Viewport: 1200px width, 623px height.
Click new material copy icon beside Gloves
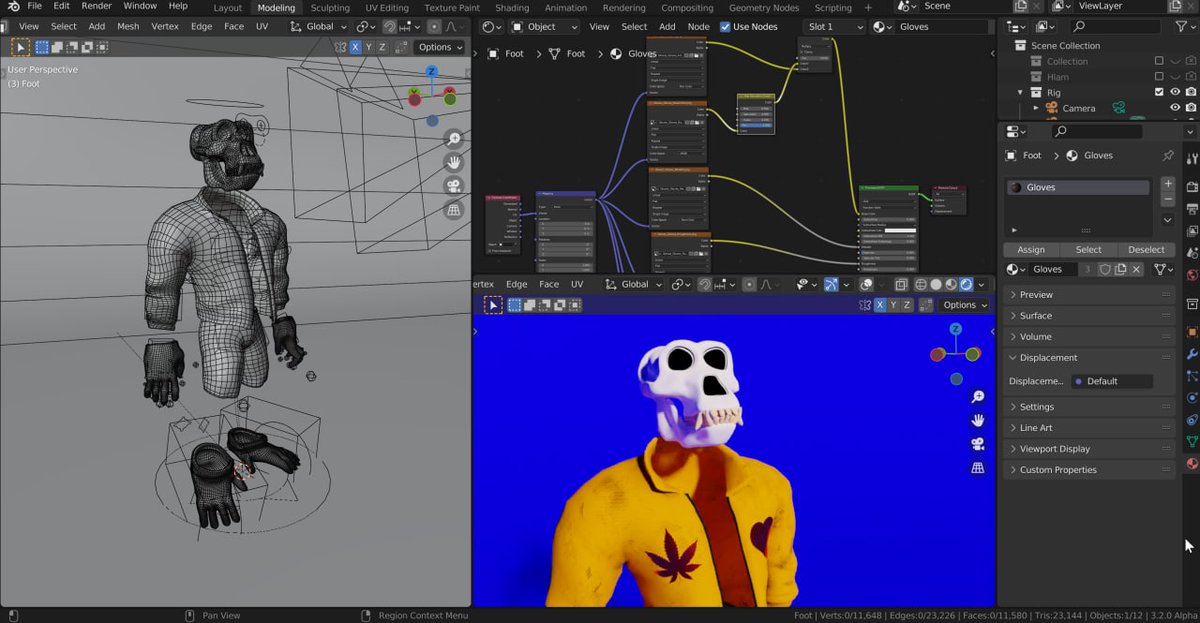[1120, 269]
